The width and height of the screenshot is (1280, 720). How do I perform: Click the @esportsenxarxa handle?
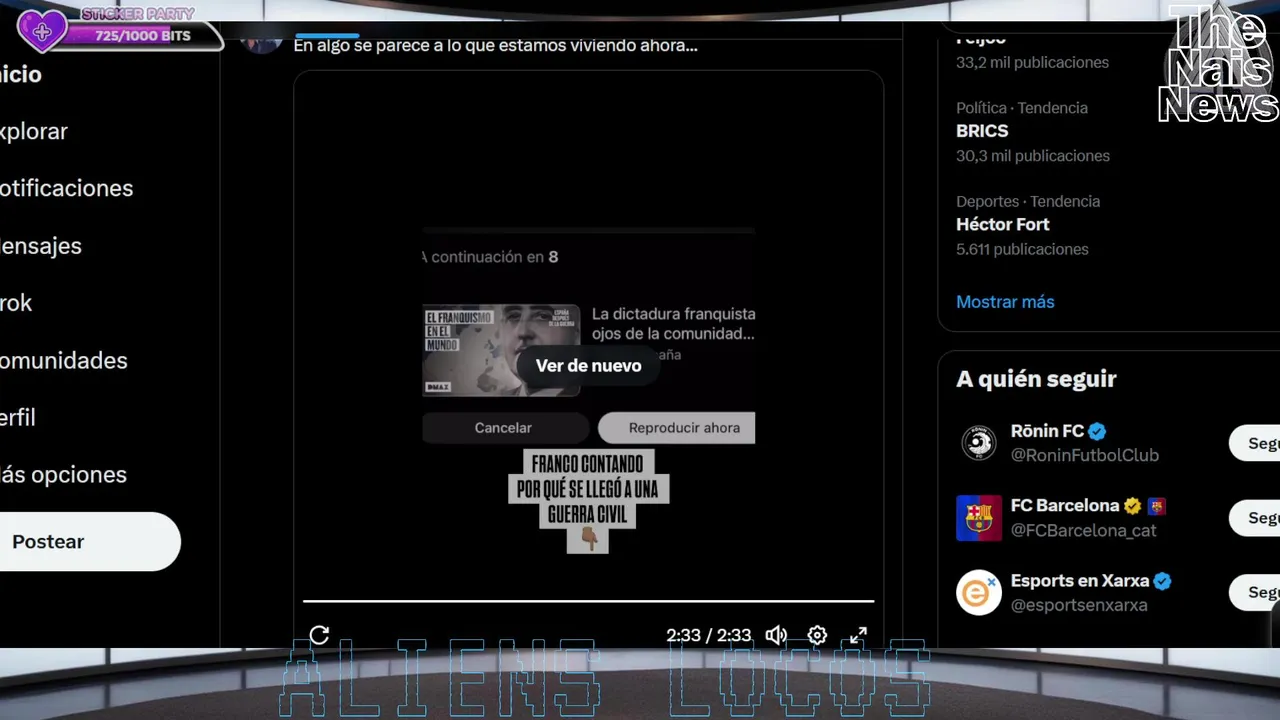point(1079,605)
